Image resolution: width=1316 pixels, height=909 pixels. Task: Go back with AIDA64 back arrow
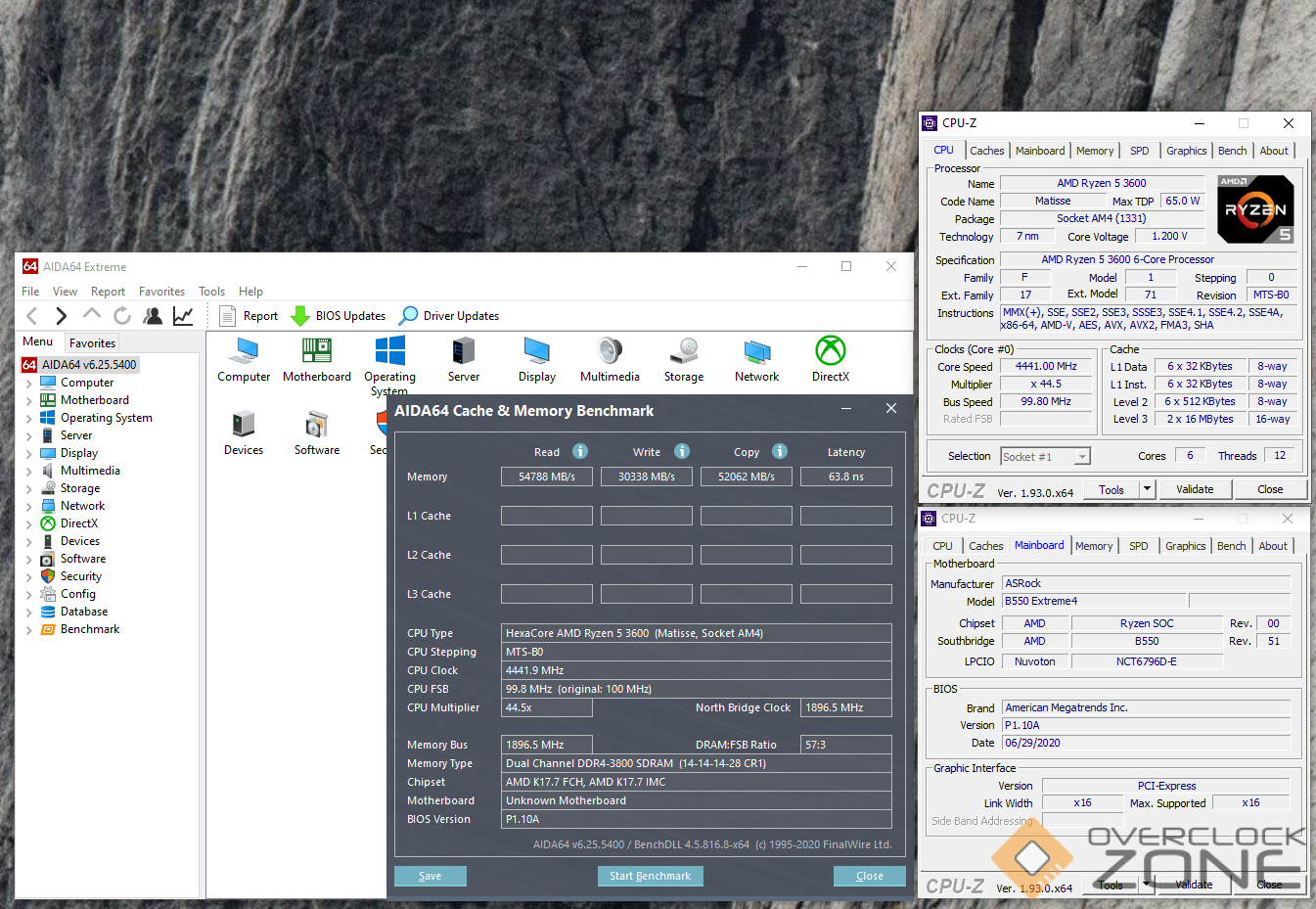coord(32,315)
